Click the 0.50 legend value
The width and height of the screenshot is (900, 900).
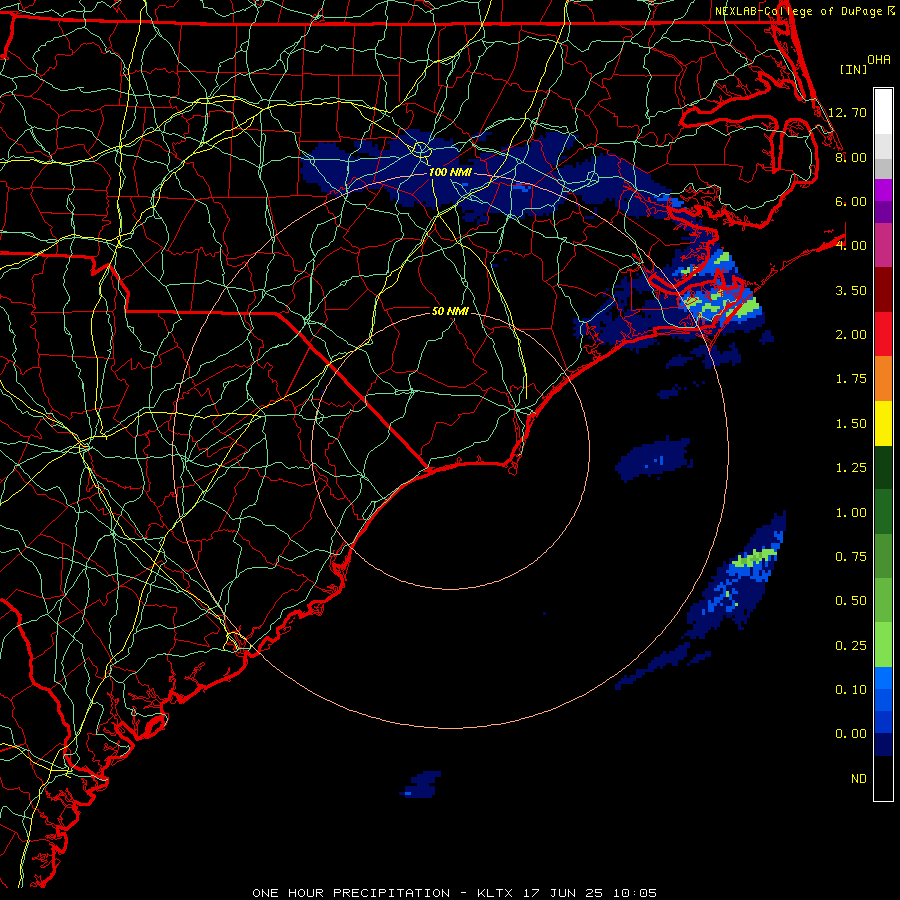click(x=851, y=601)
